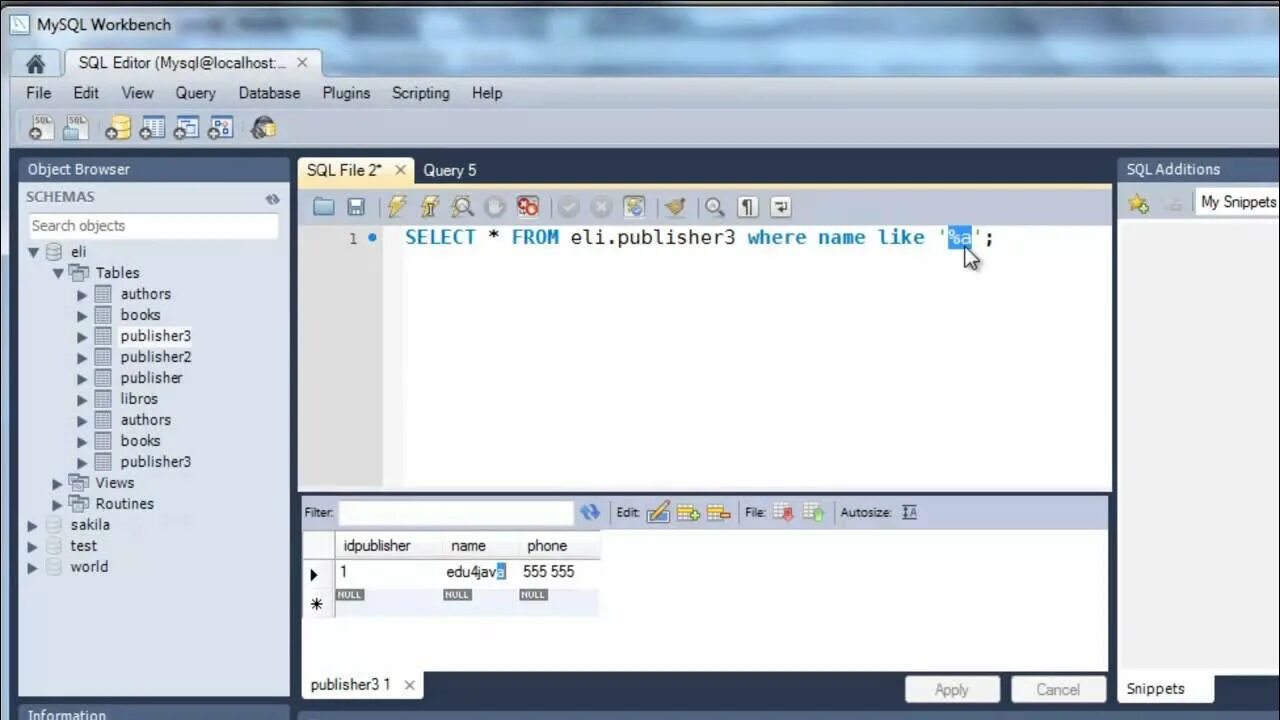
Task: Expand the Routines folder
Action: [58, 504]
